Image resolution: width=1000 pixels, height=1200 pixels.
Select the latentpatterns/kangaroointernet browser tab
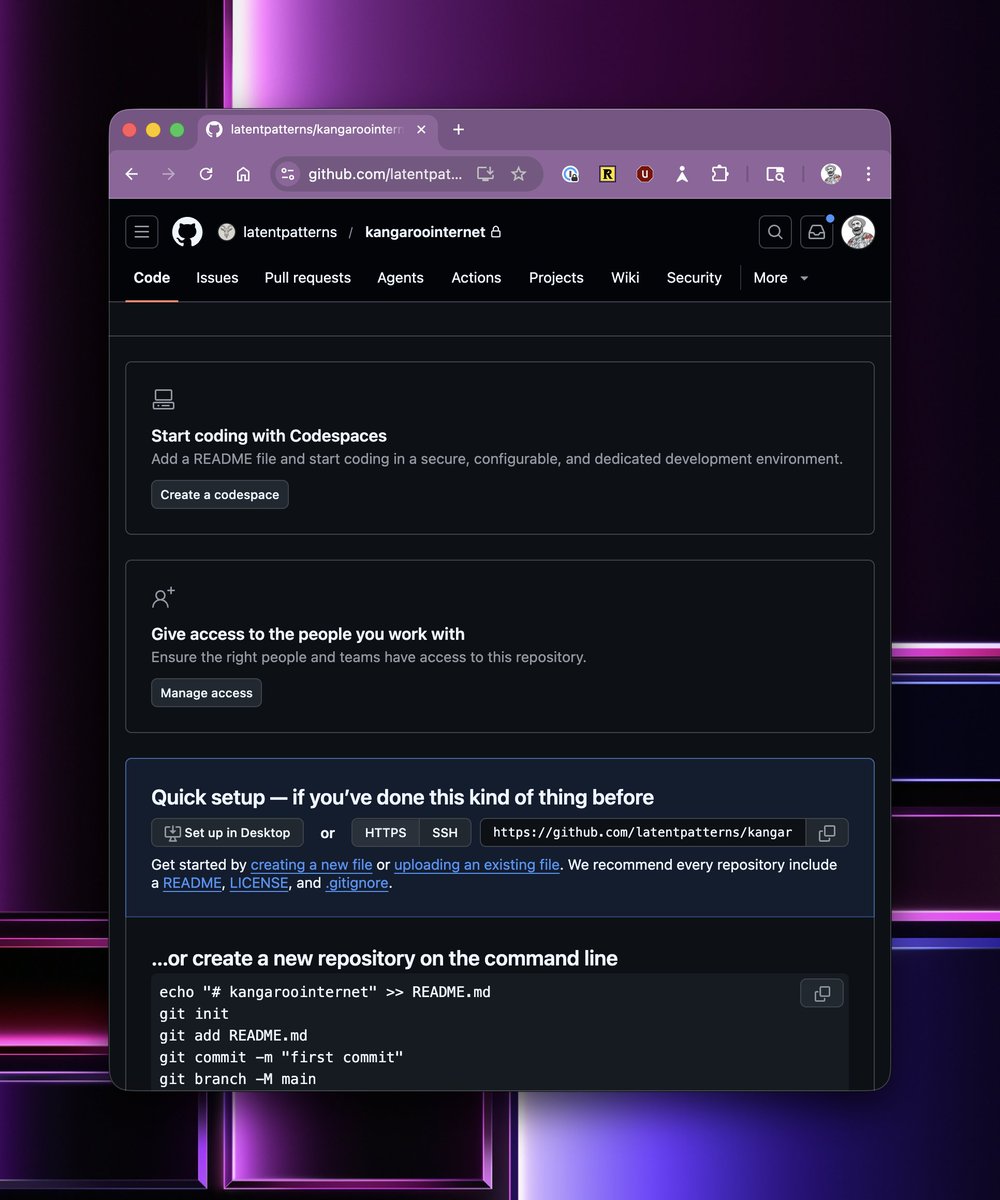pyautogui.click(x=318, y=130)
